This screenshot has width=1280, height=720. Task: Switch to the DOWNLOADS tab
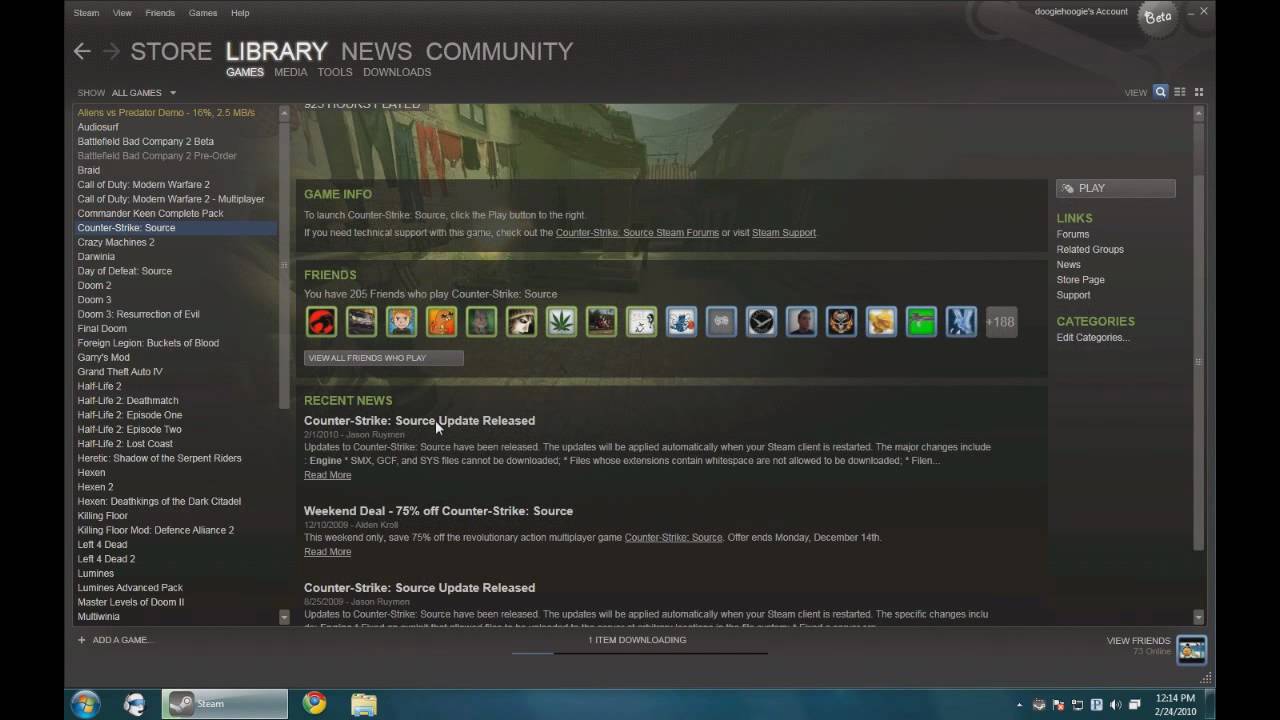coord(397,72)
